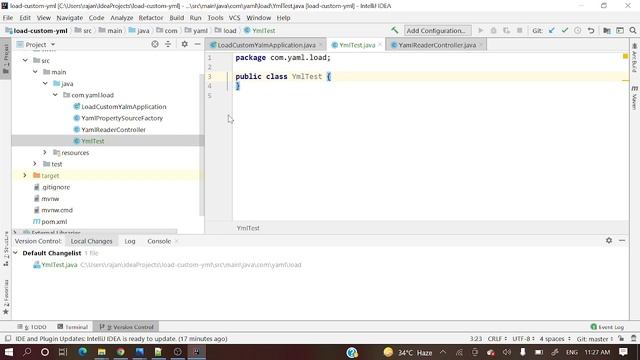Open Git: master branch selector
The width and height of the screenshot is (640, 360).
tap(595, 338)
